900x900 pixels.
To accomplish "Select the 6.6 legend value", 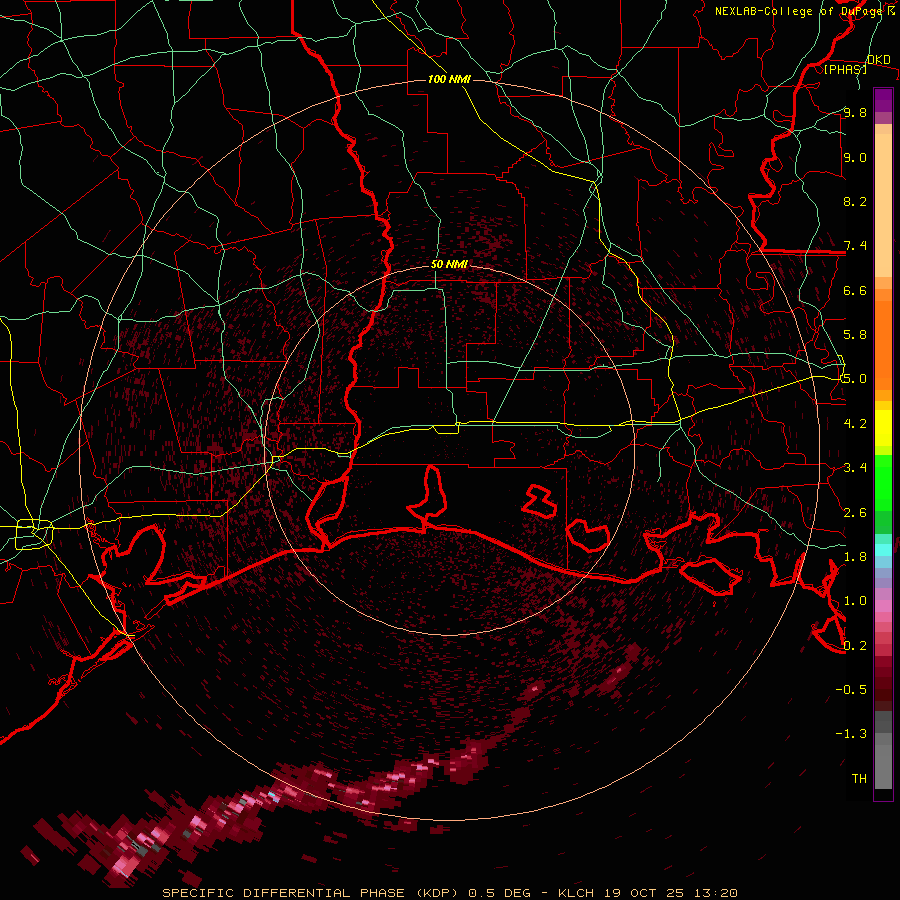I will point(855,290).
